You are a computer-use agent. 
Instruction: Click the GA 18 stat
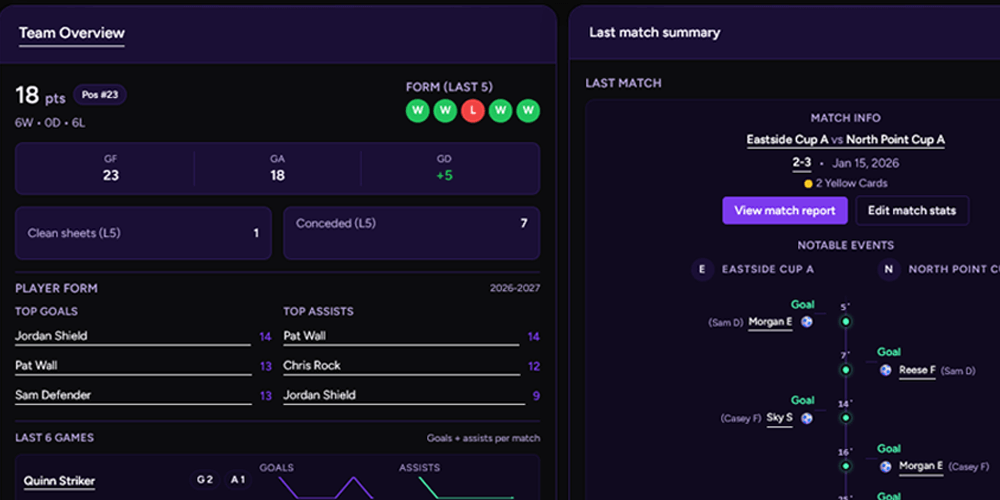pyautogui.click(x=277, y=168)
